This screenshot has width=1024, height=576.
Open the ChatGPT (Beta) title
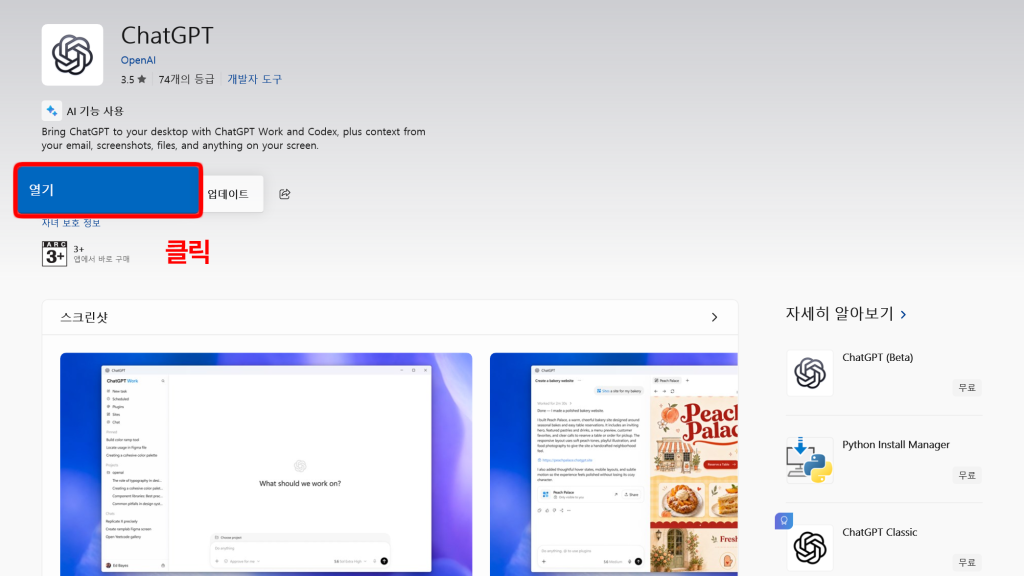878,357
